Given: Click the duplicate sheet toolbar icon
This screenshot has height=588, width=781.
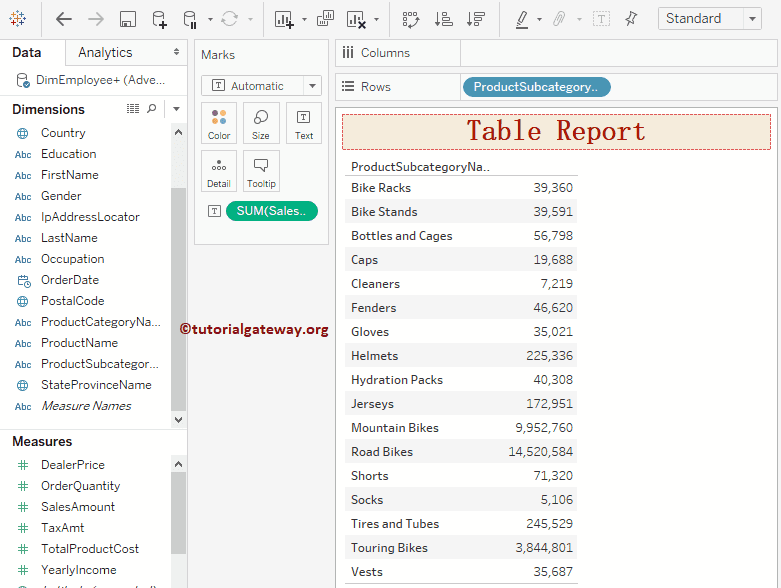Looking at the screenshot, I should (x=325, y=19).
